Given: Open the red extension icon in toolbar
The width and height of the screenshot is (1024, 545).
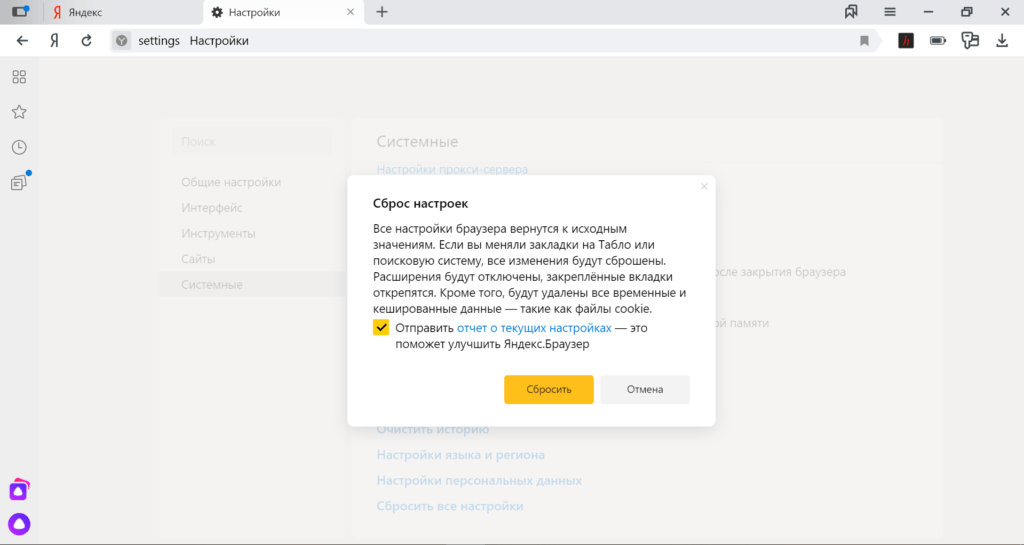Looking at the screenshot, I should pyautogui.click(x=906, y=40).
